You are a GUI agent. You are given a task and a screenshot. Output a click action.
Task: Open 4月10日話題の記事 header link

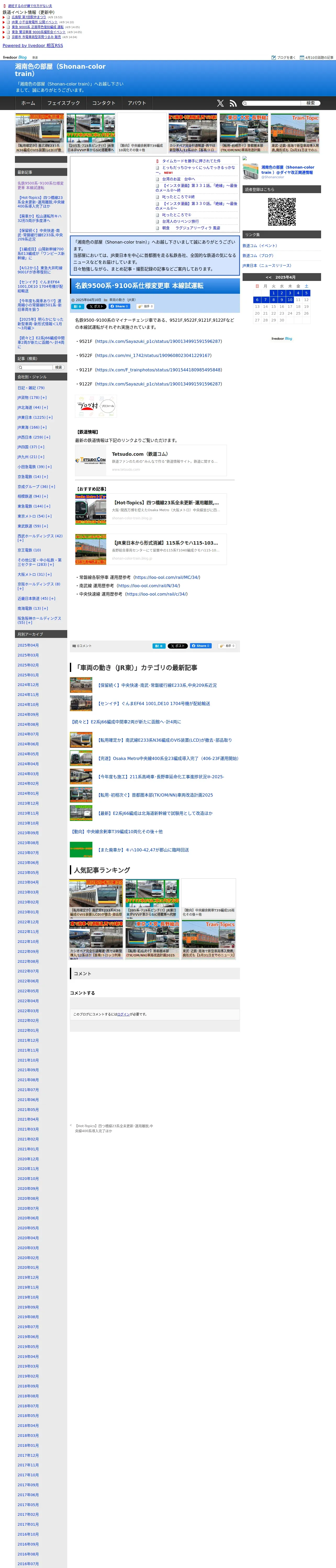(x=316, y=57)
